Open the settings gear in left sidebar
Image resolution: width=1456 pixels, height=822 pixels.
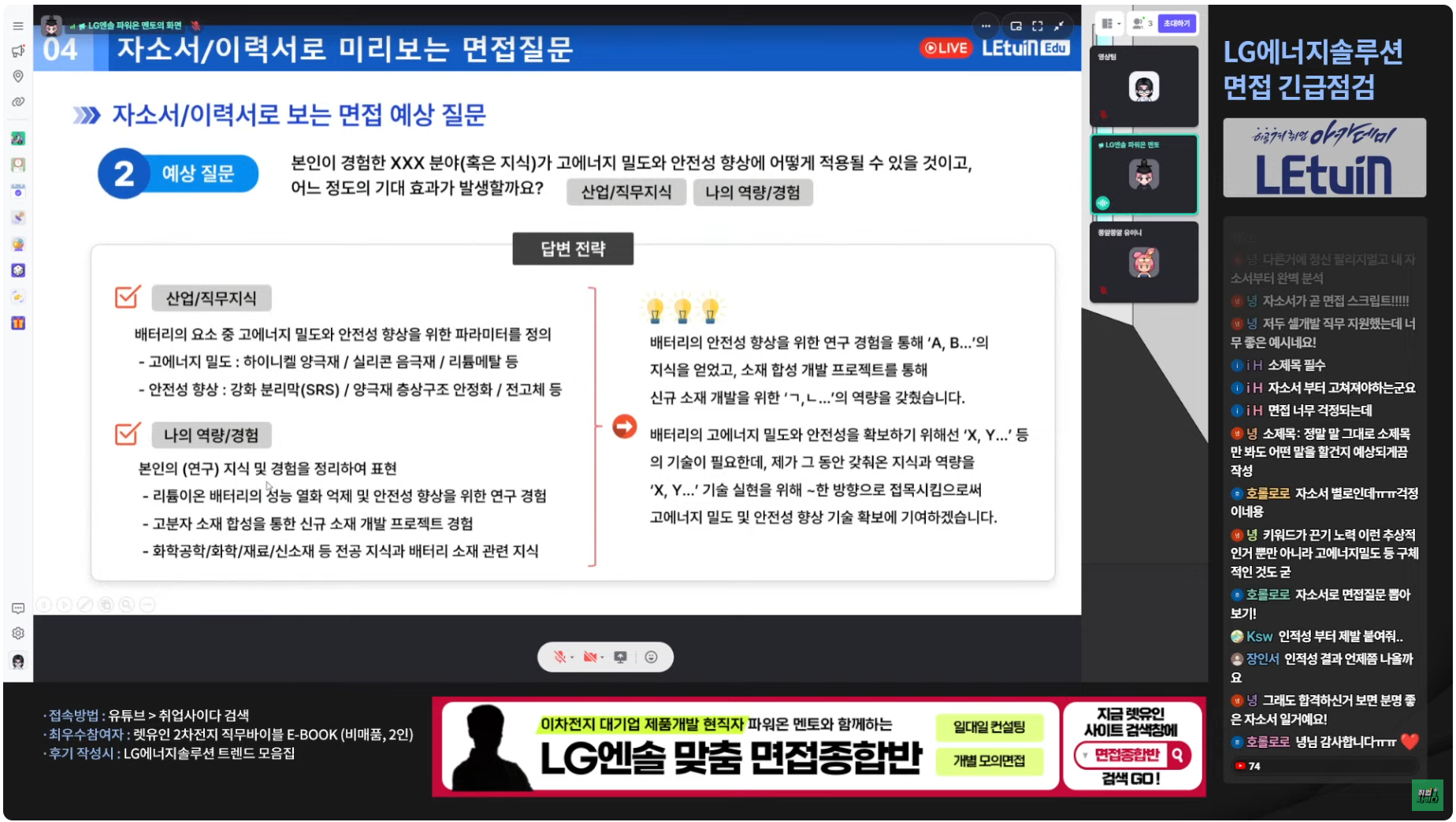[18, 634]
